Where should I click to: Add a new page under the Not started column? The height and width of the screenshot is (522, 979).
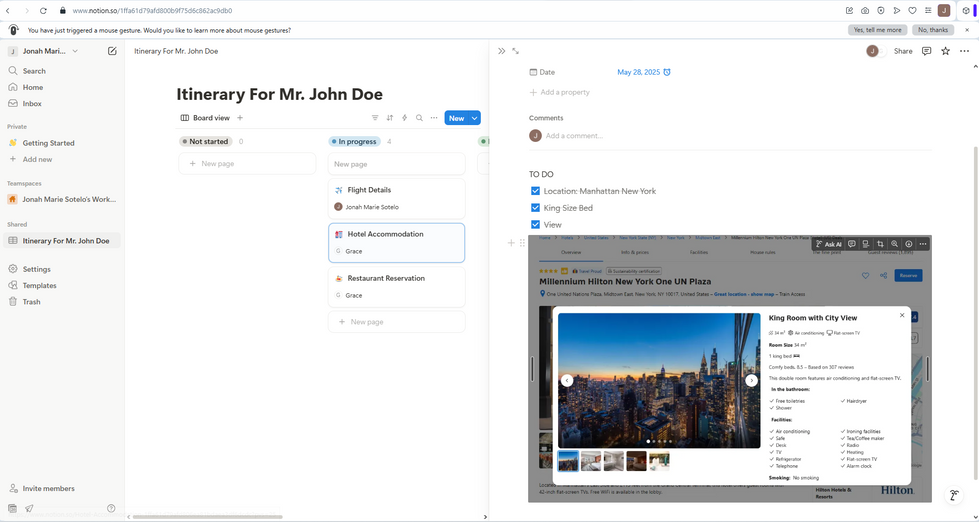[247, 164]
